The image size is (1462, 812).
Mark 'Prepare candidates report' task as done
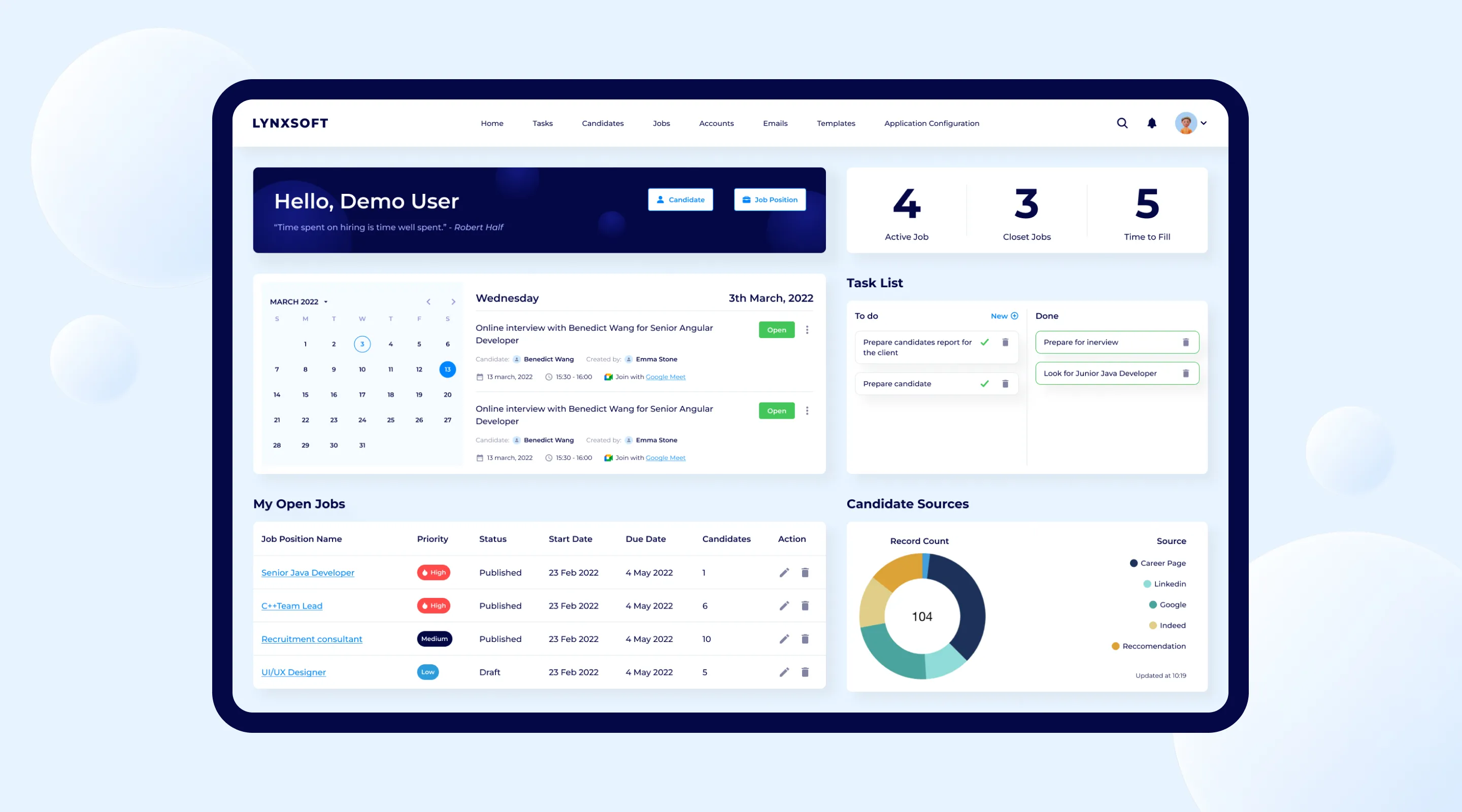click(x=985, y=342)
